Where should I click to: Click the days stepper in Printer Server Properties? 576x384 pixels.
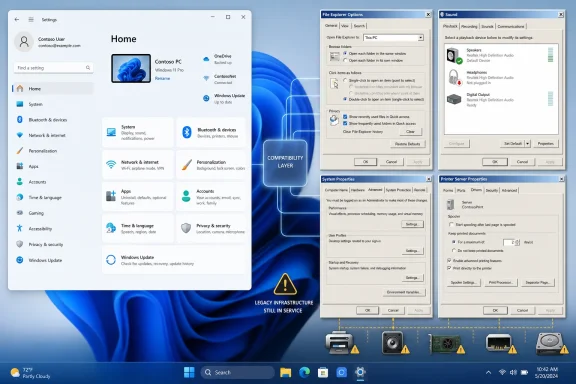[x=517, y=242]
